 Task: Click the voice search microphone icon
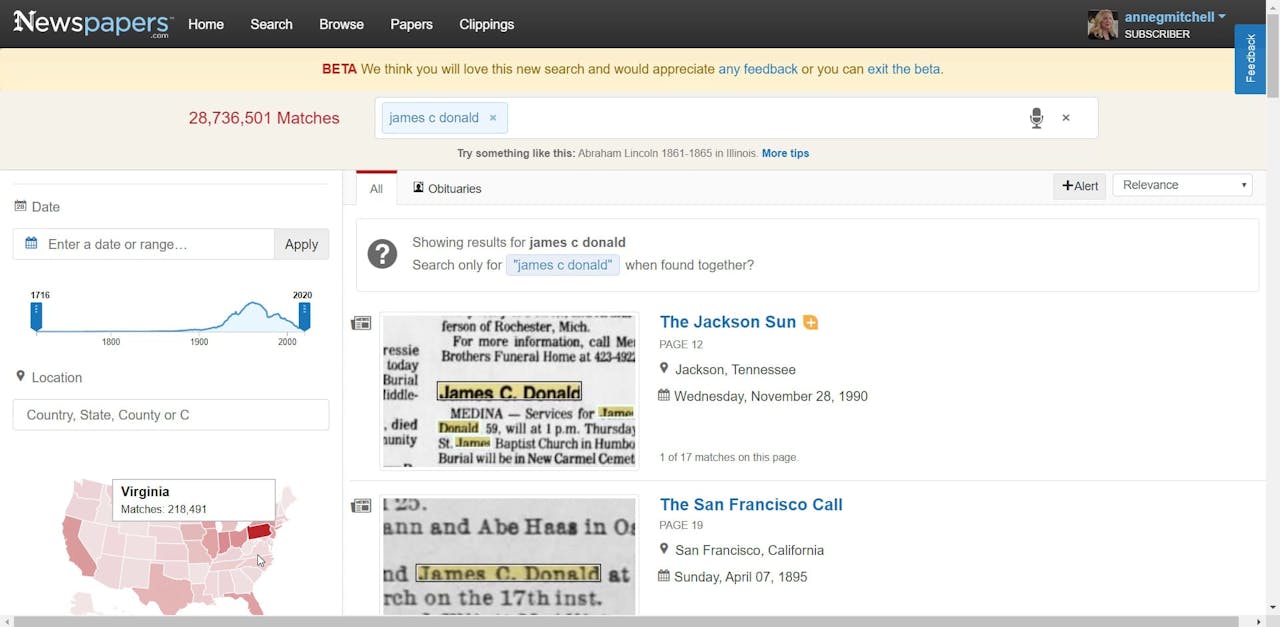(1037, 118)
